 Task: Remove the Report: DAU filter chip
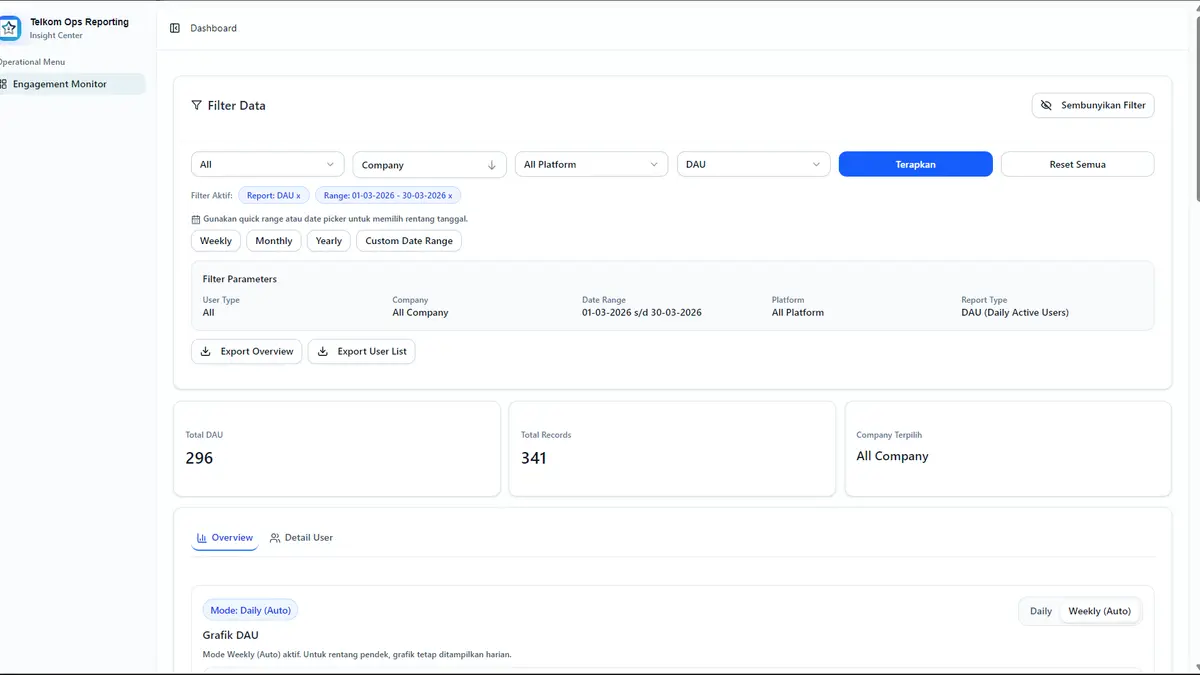pyautogui.click(x=274, y=196)
